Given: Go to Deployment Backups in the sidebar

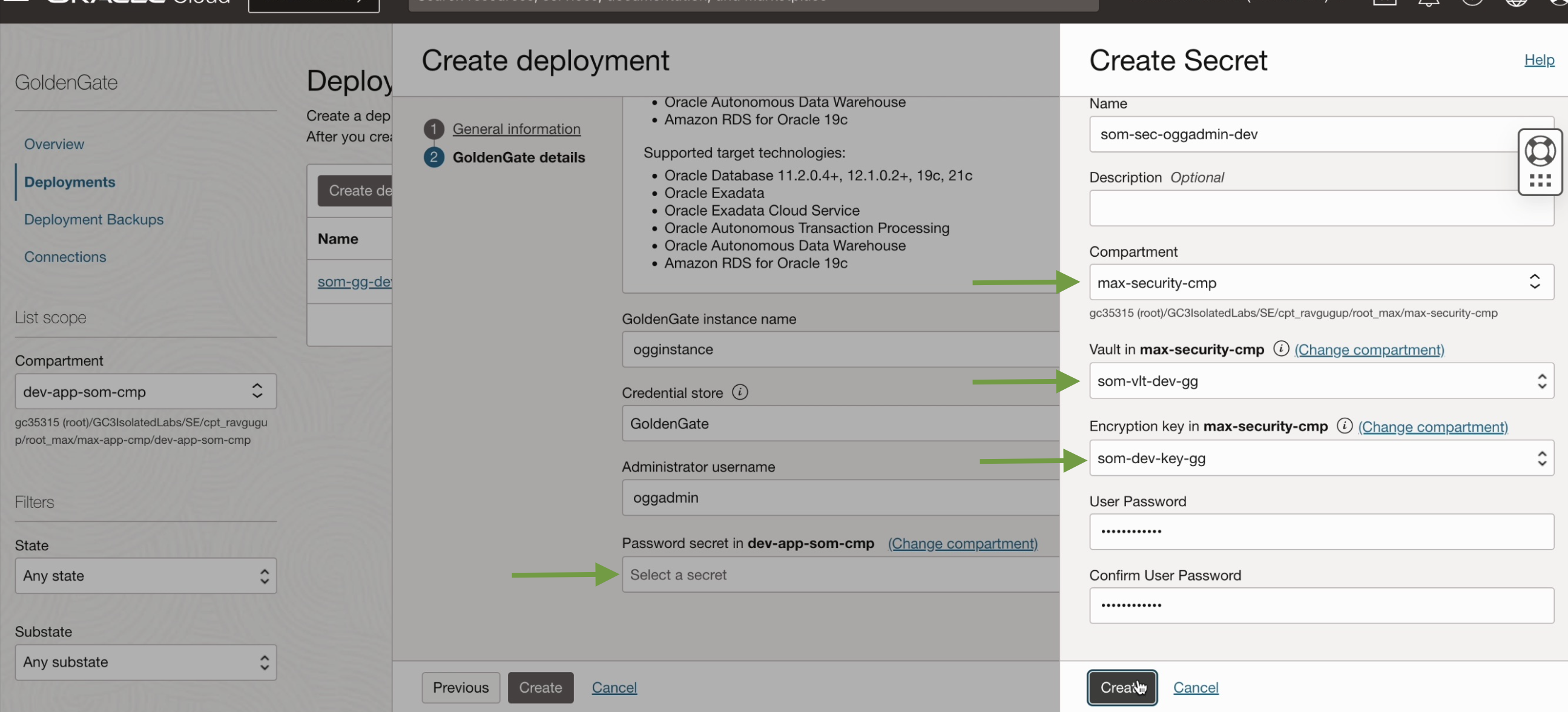Looking at the screenshot, I should click(94, 219).
